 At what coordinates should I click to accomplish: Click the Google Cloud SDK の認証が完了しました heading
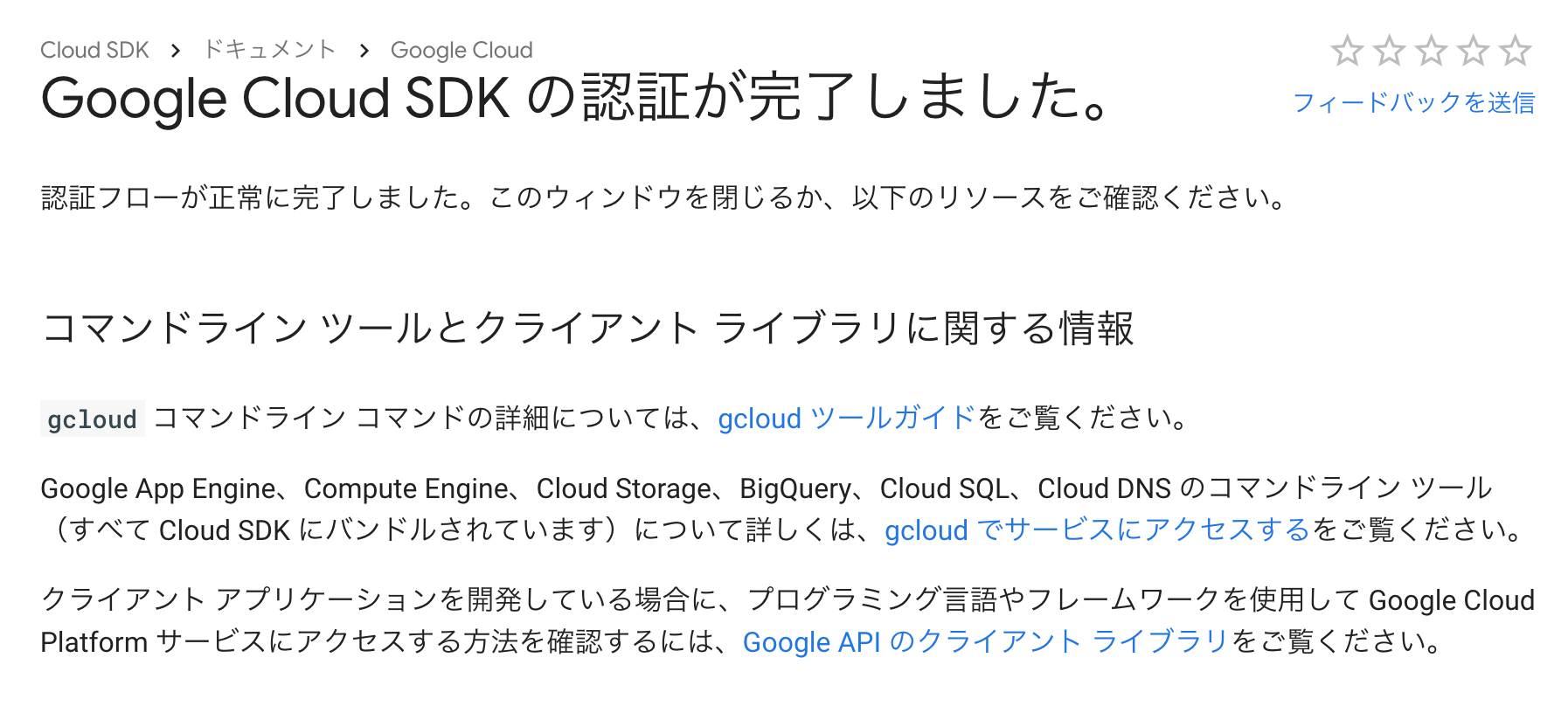click(577, 98)
